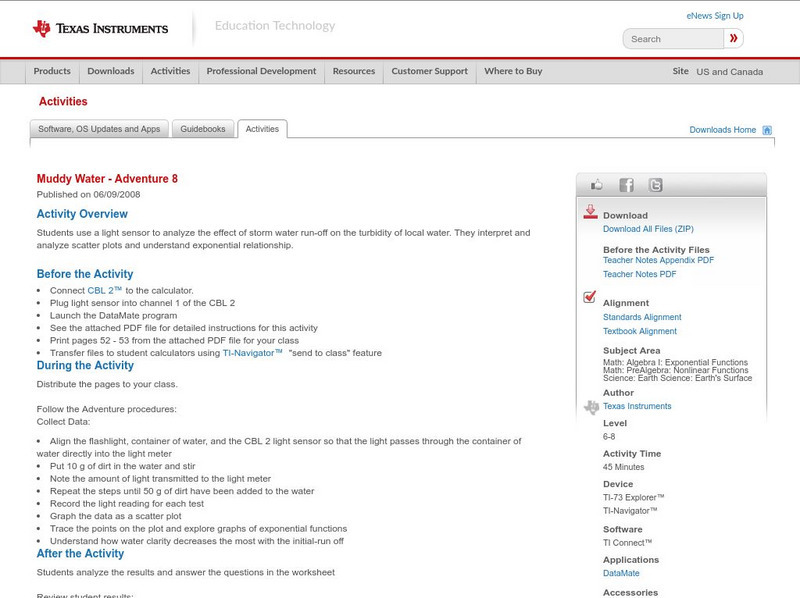Image resolution: width=800 pixels, height=598 pixels.
Task: Switch to Software, OS Updates and Apps tab
Action: tap(99, 129)
